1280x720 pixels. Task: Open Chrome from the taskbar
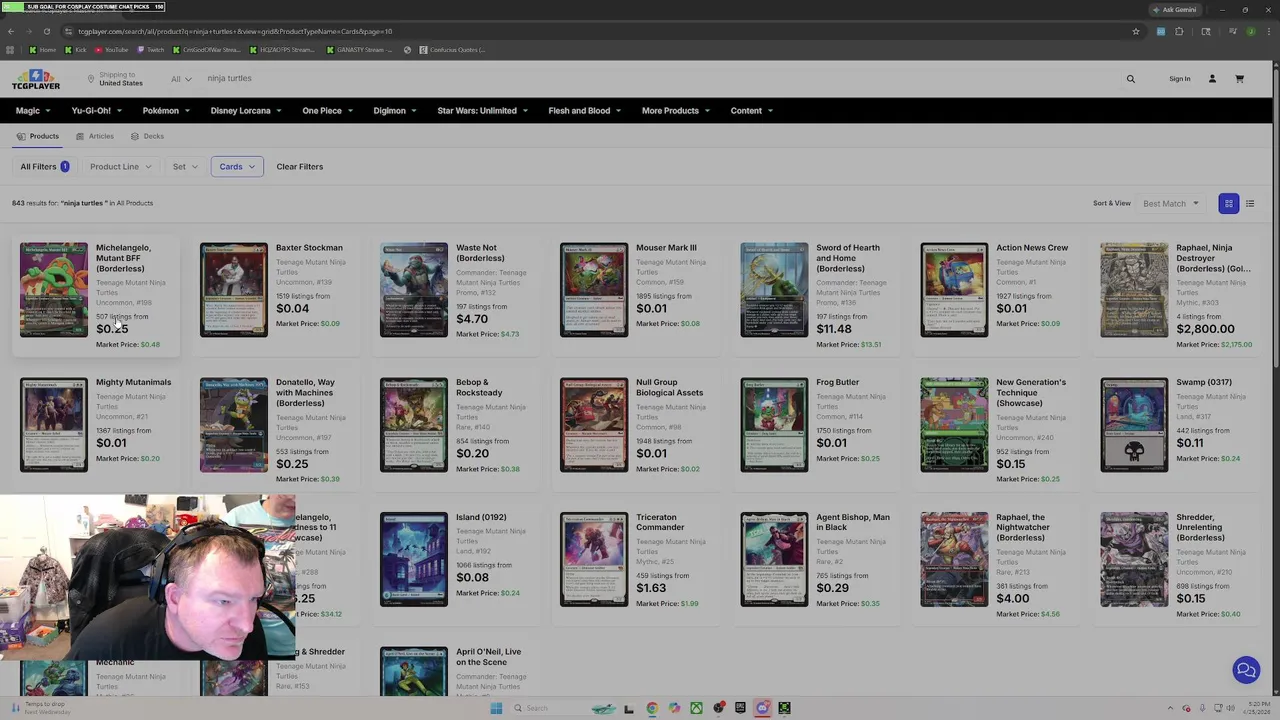652,708
